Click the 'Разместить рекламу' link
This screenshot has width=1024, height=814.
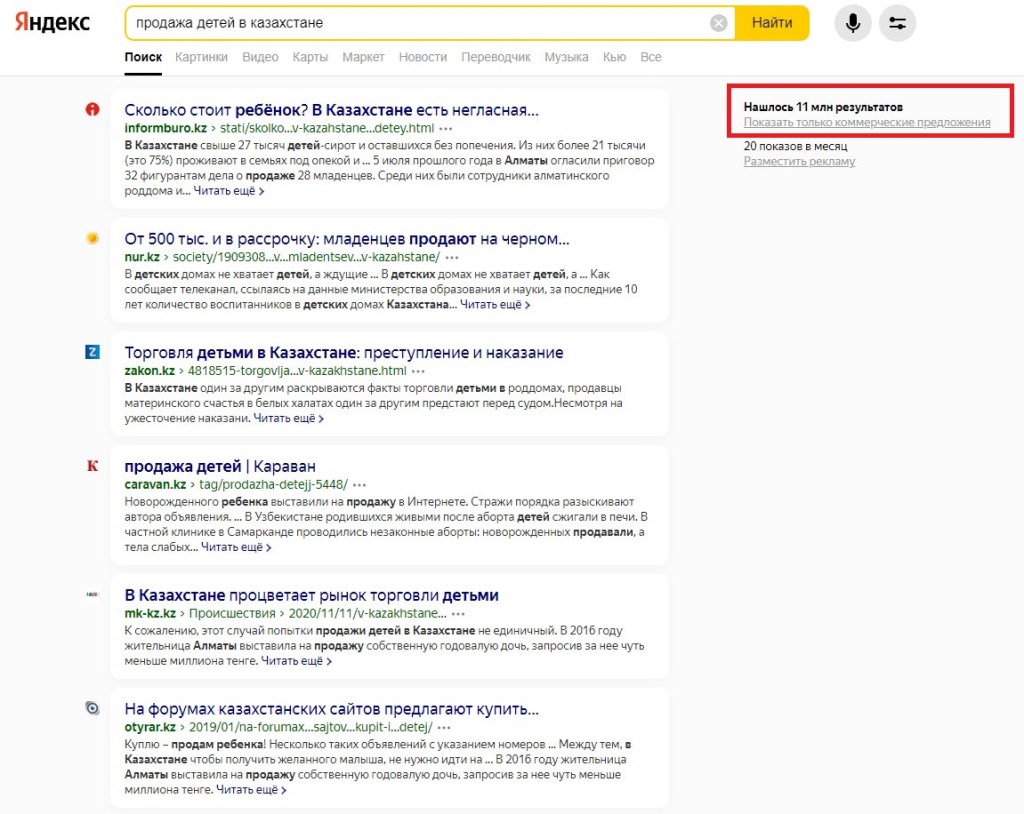coord(799,162)
